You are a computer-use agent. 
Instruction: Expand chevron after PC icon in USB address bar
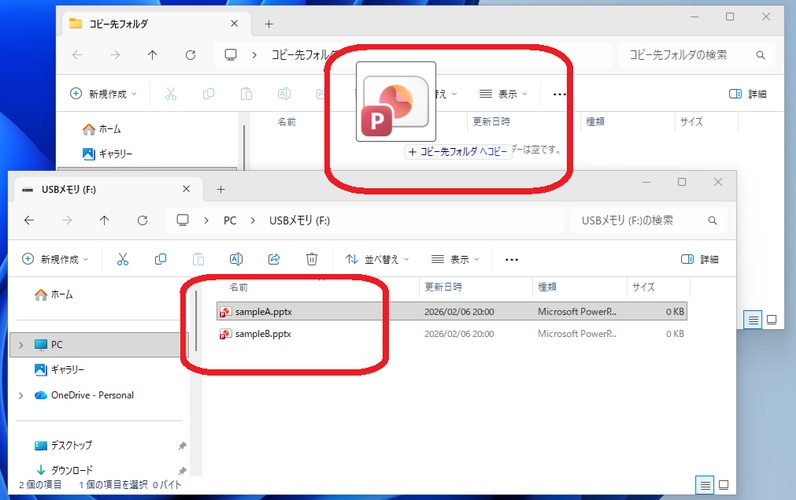206,220
